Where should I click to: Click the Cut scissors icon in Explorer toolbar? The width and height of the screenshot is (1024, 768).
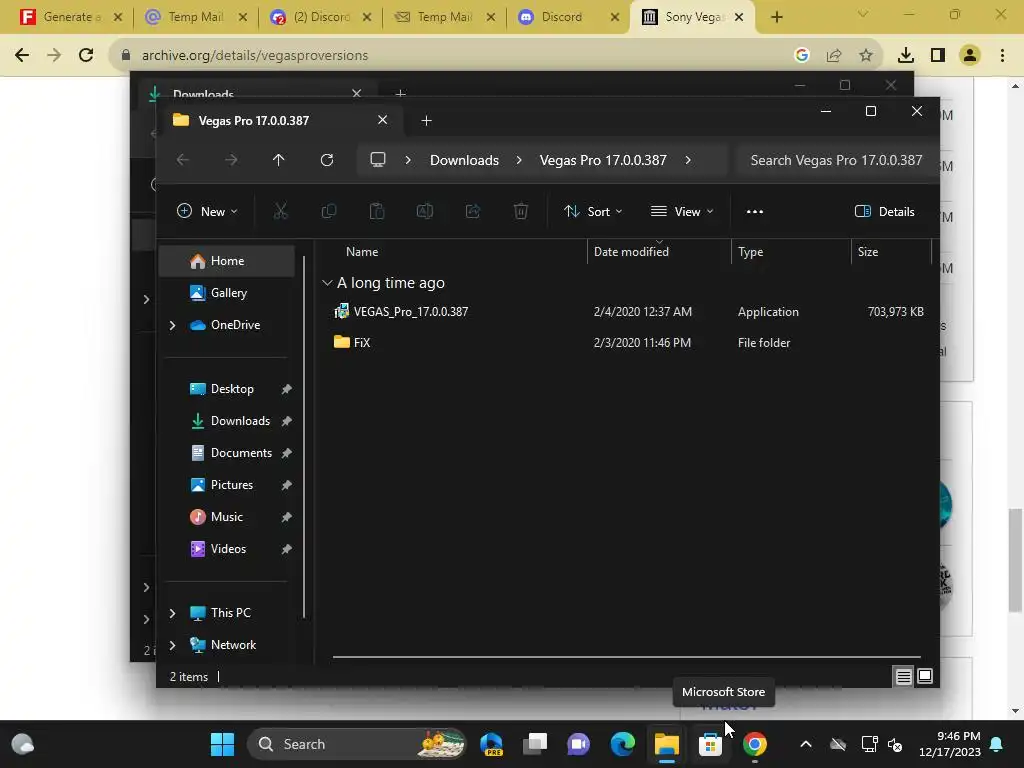click(280, 211)
